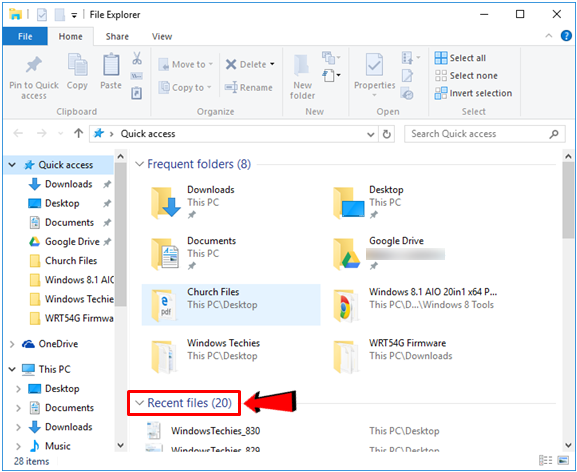The height and width of the screenshot is (472, 577).
Task: Click the Copy path icon in Clipboard group
Action: [137, 76]
